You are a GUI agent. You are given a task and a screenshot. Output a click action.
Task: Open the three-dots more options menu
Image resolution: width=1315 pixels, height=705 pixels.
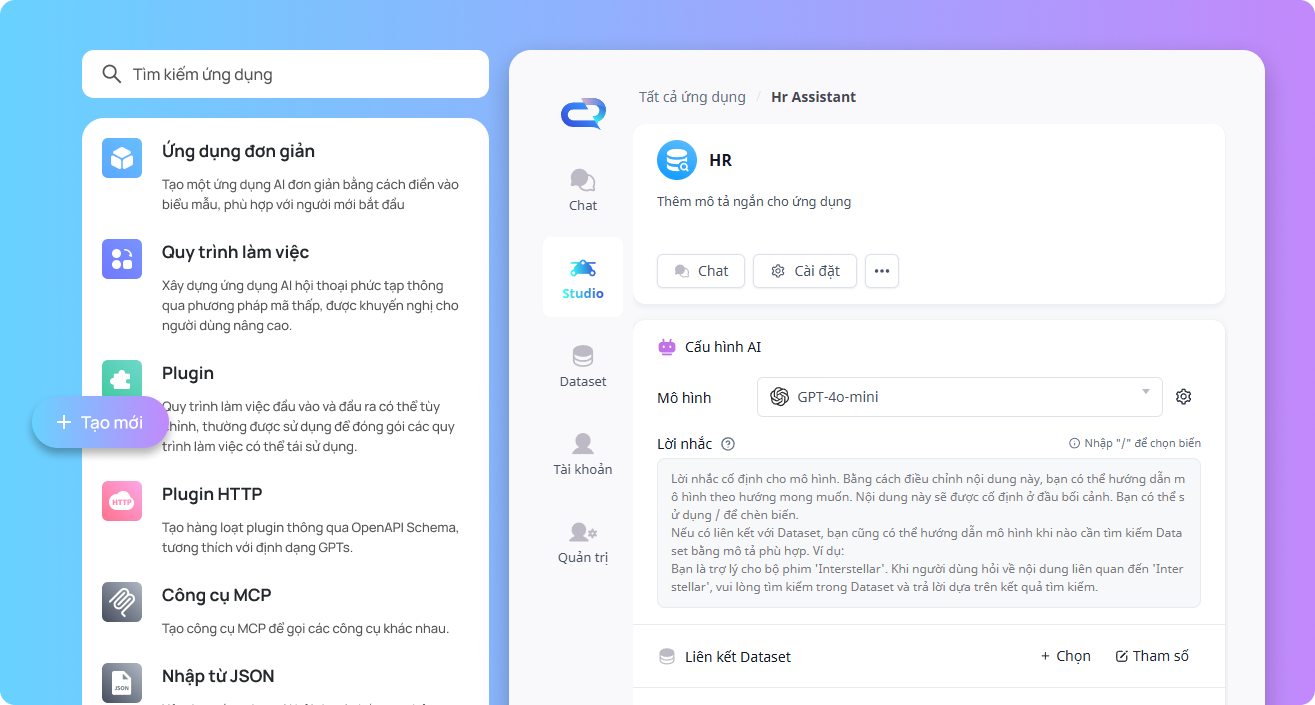881,271
